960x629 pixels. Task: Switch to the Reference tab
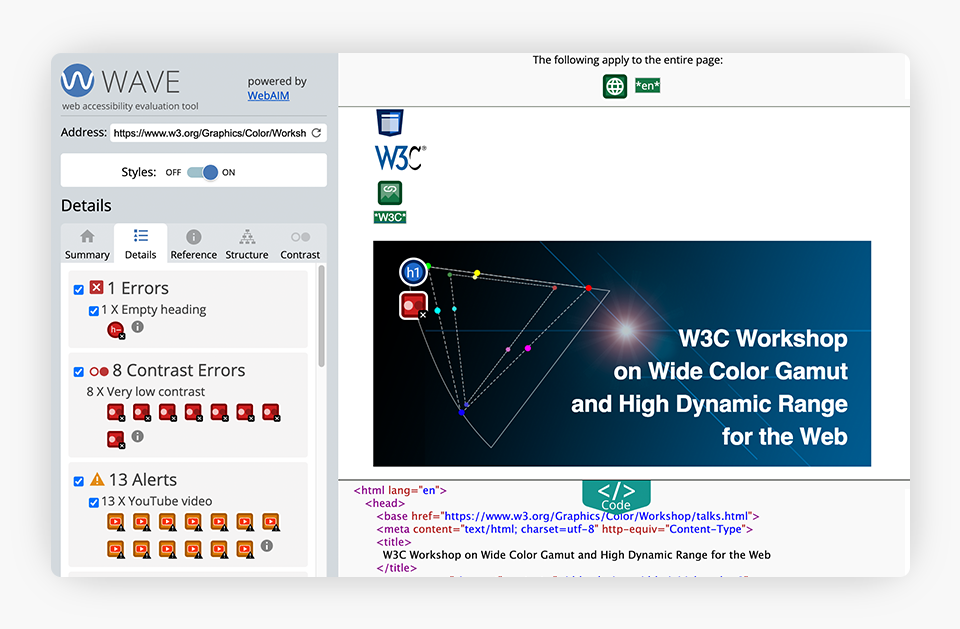pos(193,244)
